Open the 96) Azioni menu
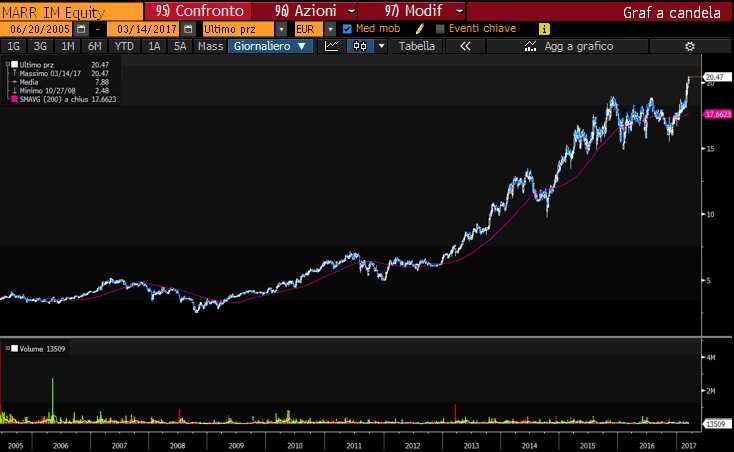734x452 pixels. 305,11
